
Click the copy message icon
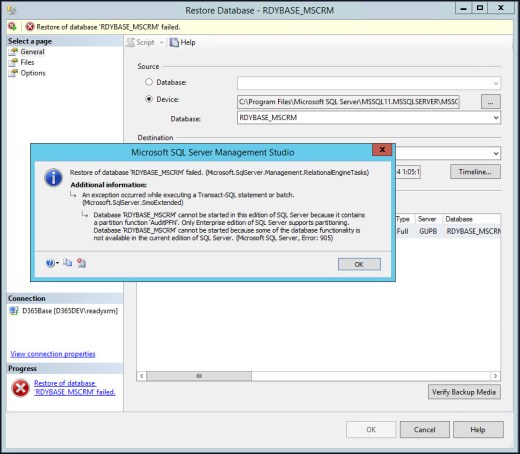click(x=68, y=263)
